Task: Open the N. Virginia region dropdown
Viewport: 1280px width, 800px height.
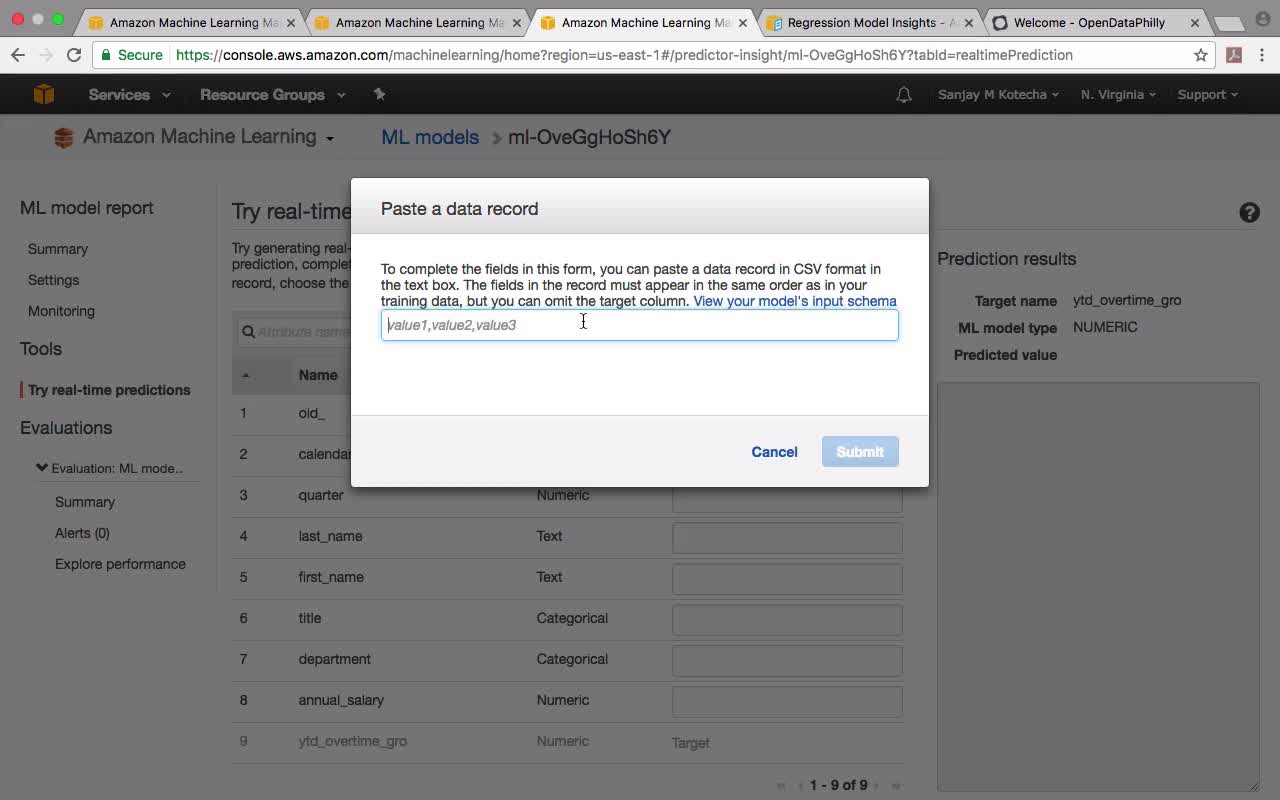Action: coord(1118,95)
